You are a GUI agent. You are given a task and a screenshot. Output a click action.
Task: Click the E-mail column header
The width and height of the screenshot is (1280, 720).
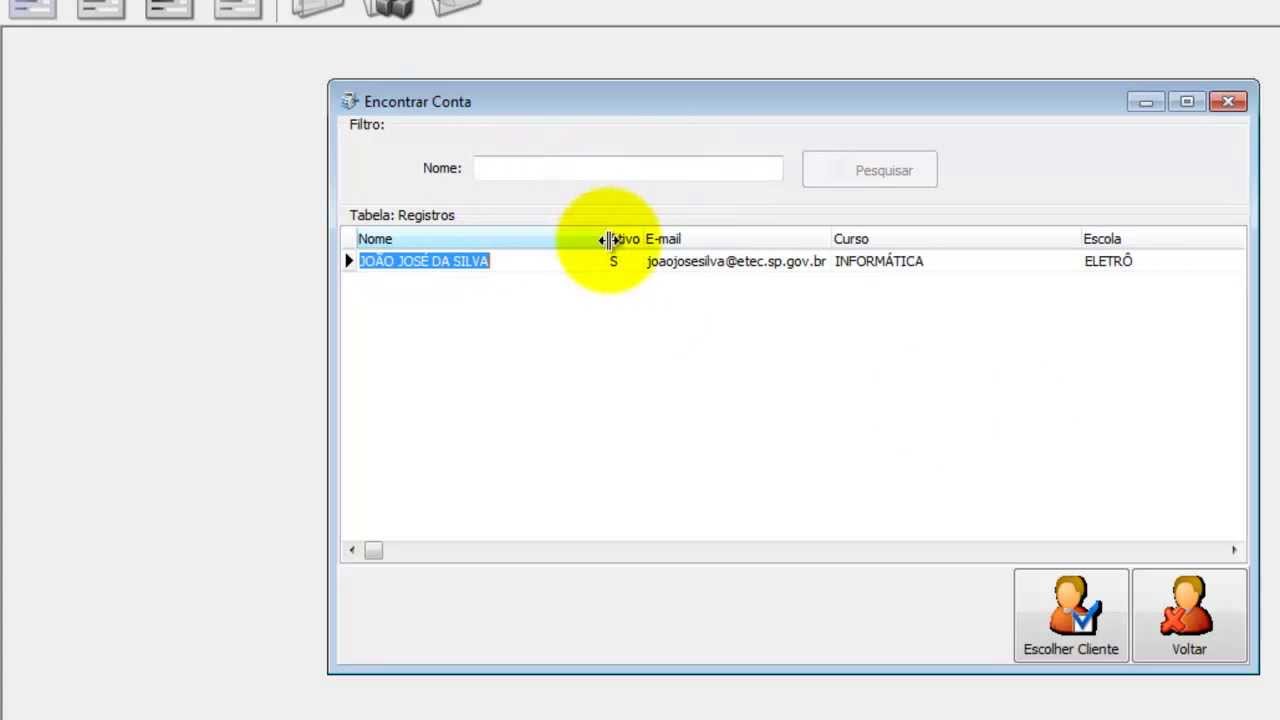737,239
